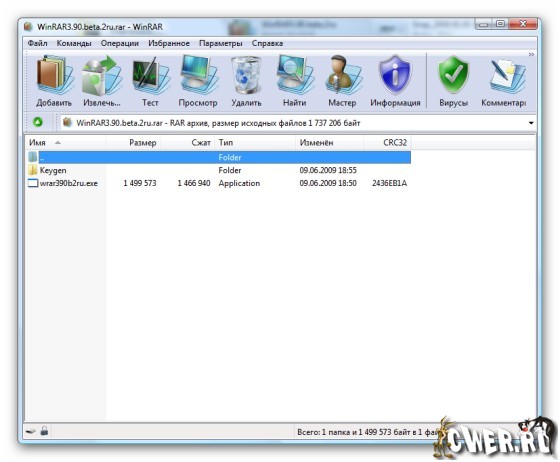Image resolution: width=560 pixels, height=462 pixels.
Task: Select the Keygen folder in list
Action: (52, 170)
